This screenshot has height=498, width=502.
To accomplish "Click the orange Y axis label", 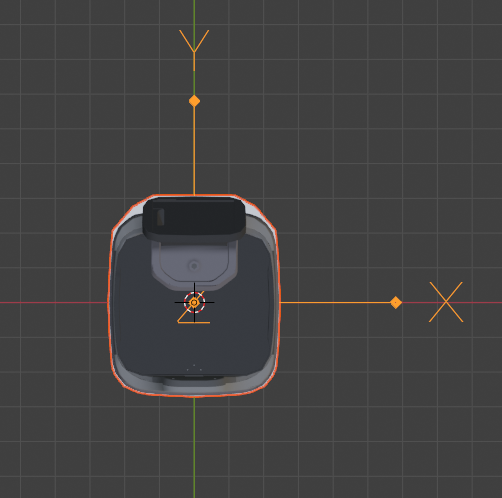I will 194,43.
